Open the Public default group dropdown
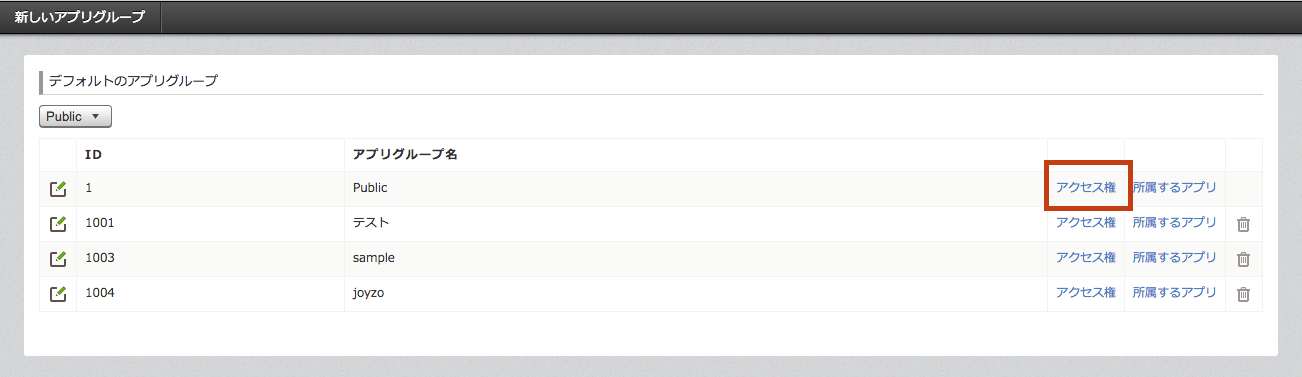This screenshot has width=1302, height=377. tap(75, 116)
